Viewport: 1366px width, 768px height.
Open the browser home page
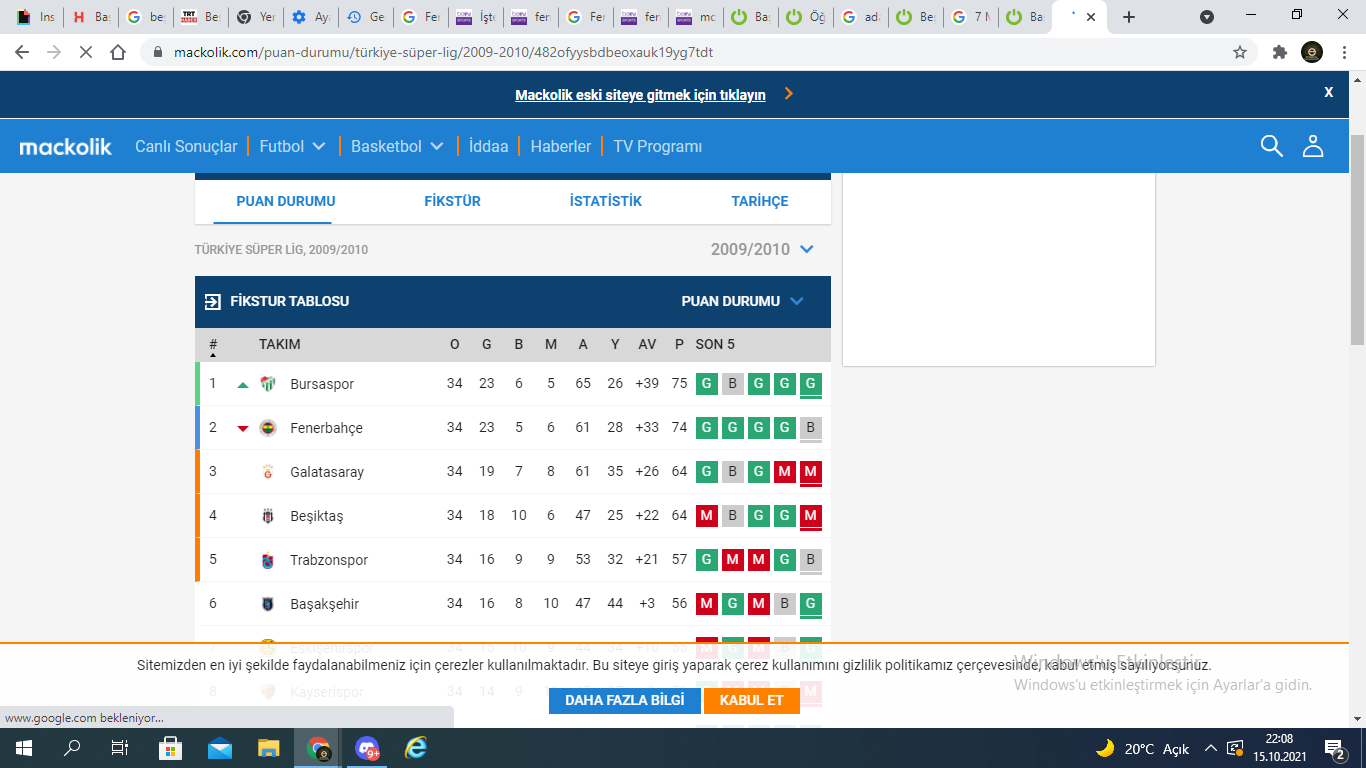[x=118, y=52]
